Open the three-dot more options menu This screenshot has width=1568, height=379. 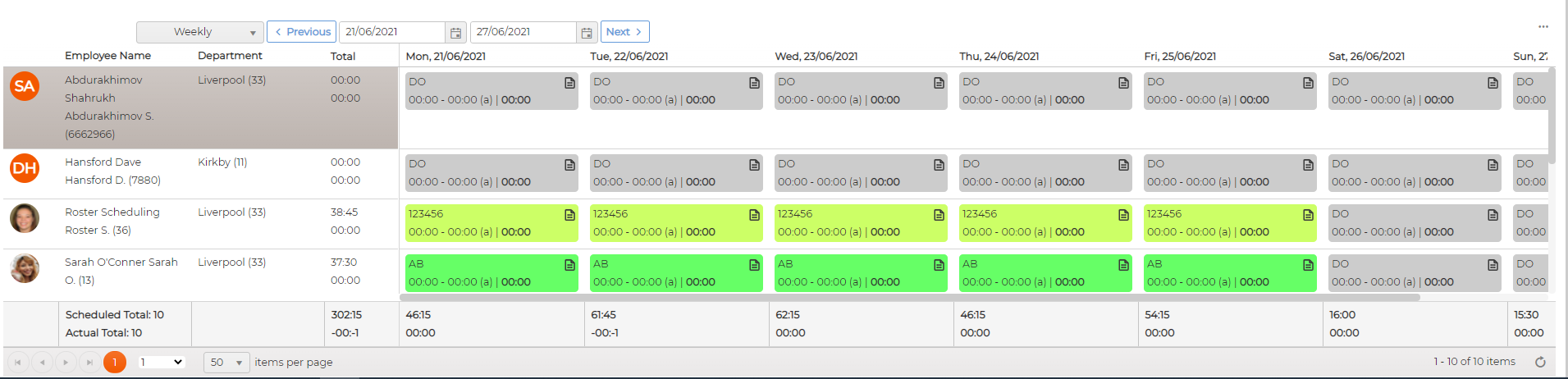pos(1543,26)
